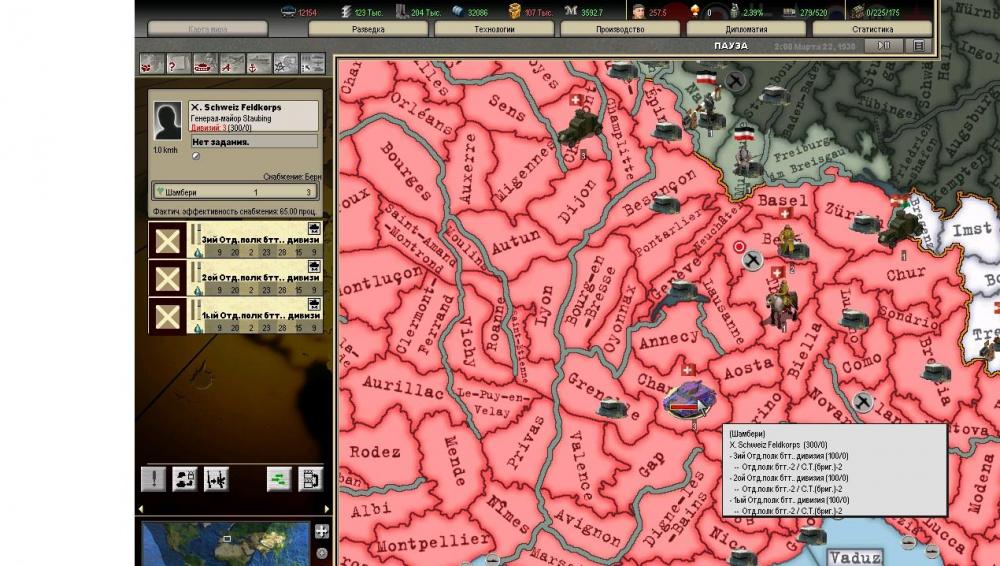Select the tank (land units) map mode icon
Screen dimensions: 1000x566
coord(205,63)
